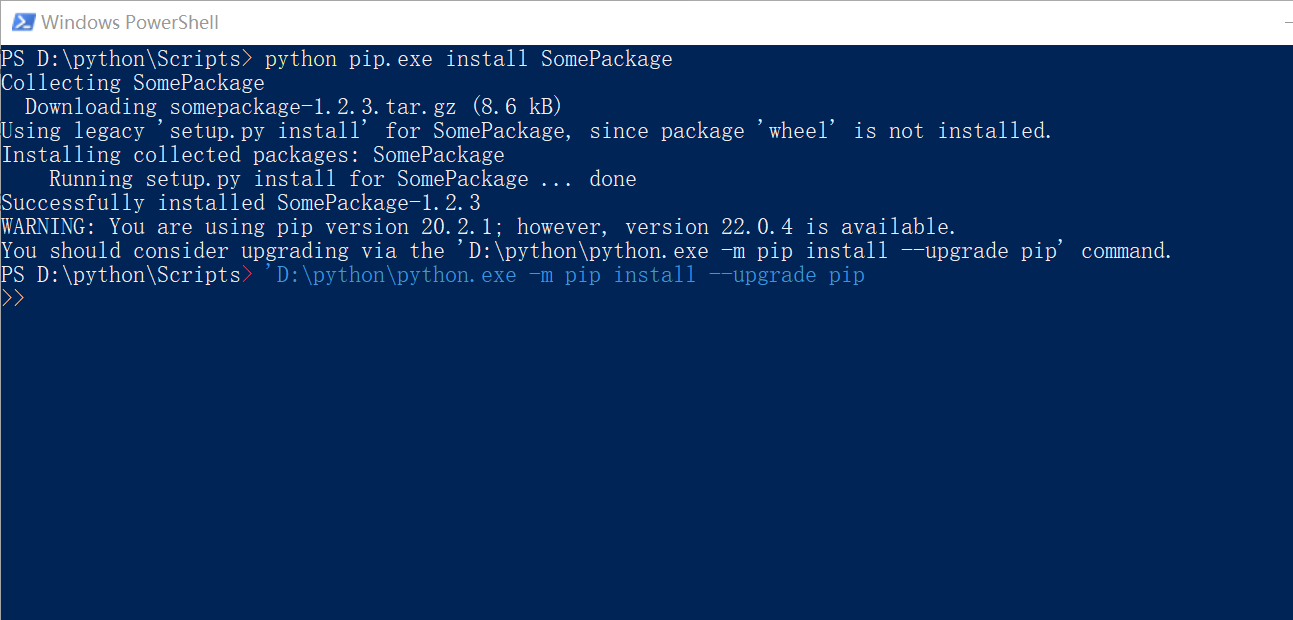Click "Successfully installed SomePackage-1.2.3" line
Viewport: 1293px width, 620px height.
tap(240, 202)
